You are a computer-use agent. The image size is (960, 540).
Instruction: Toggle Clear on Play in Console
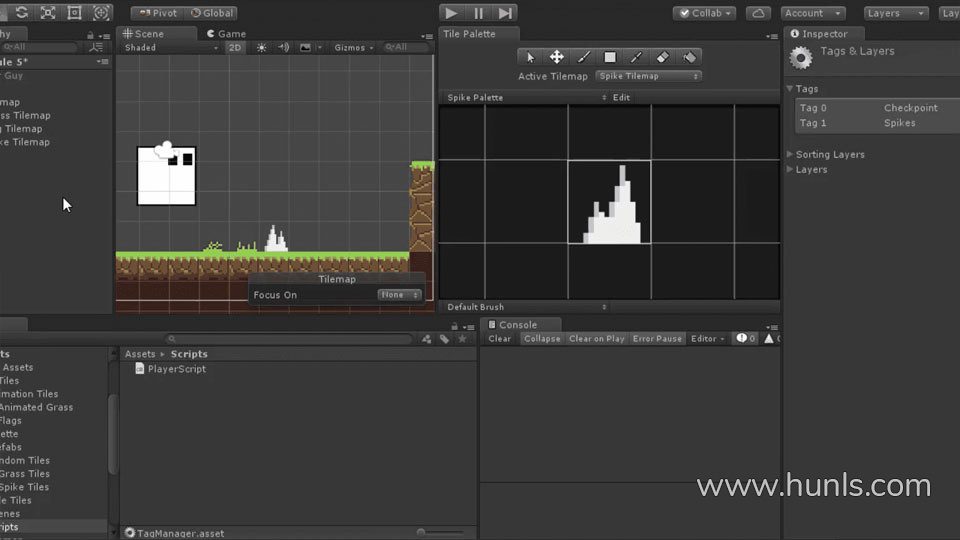click(x=596, y=339)
